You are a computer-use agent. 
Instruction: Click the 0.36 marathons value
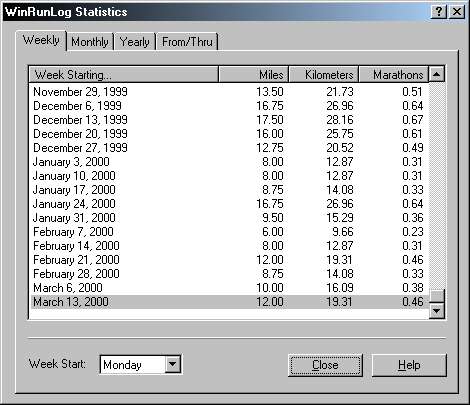click(x=413, y=218)
